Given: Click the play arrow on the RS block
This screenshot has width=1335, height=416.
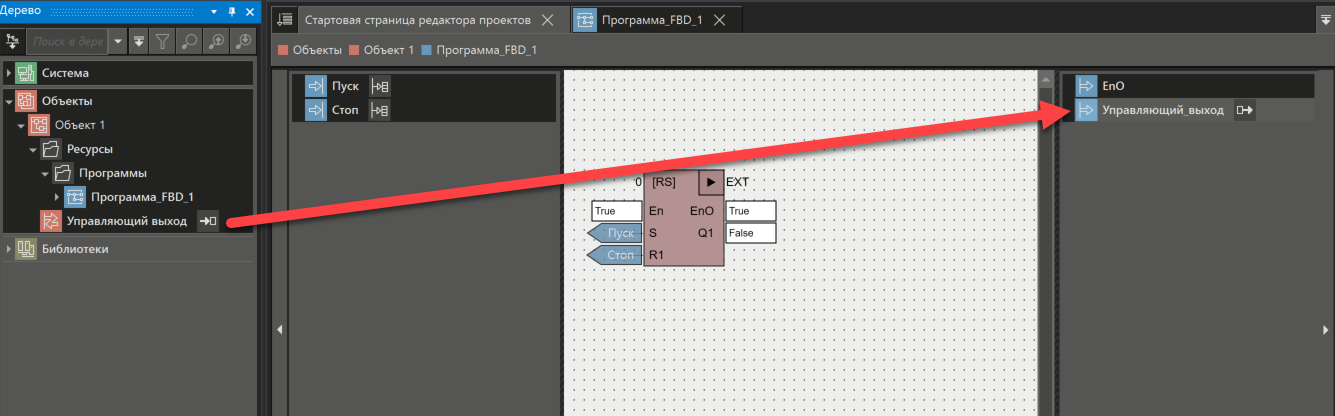Looking at the screenshot, I should click(710, 182).
